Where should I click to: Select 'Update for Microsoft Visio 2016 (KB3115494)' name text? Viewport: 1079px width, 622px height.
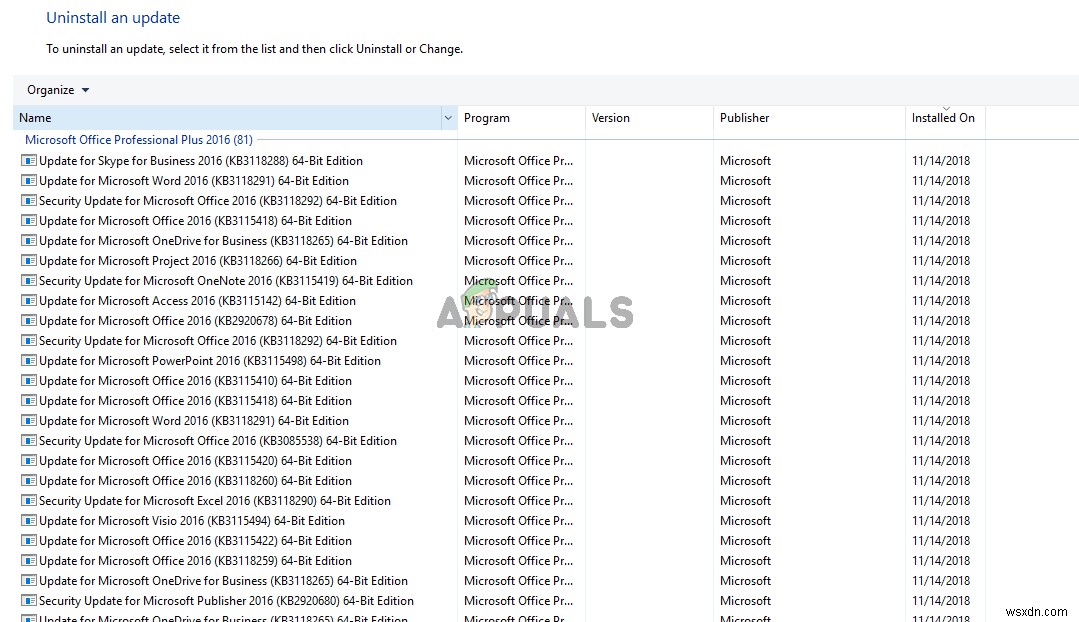pos(192,520)
